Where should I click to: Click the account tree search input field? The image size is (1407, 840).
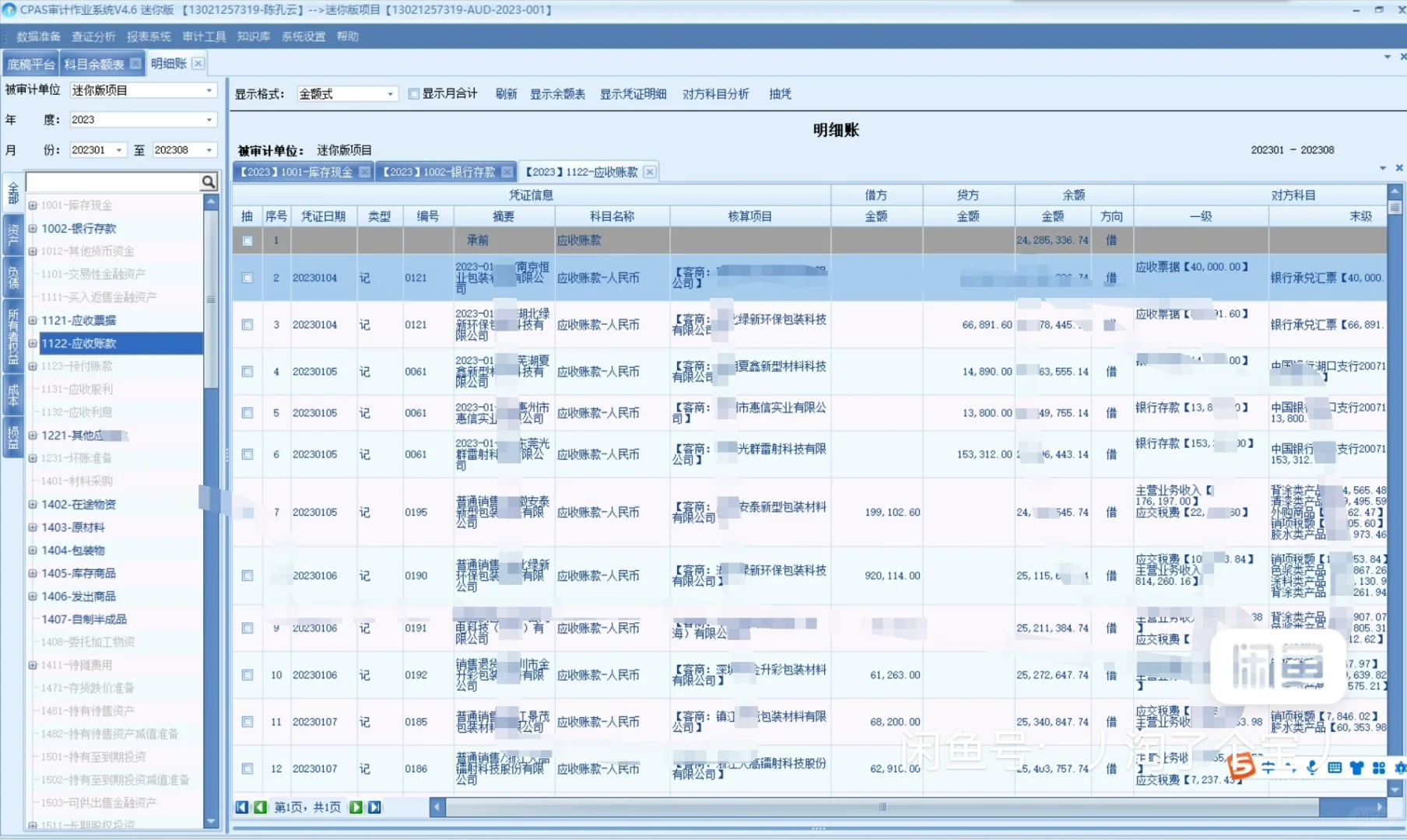114,182
